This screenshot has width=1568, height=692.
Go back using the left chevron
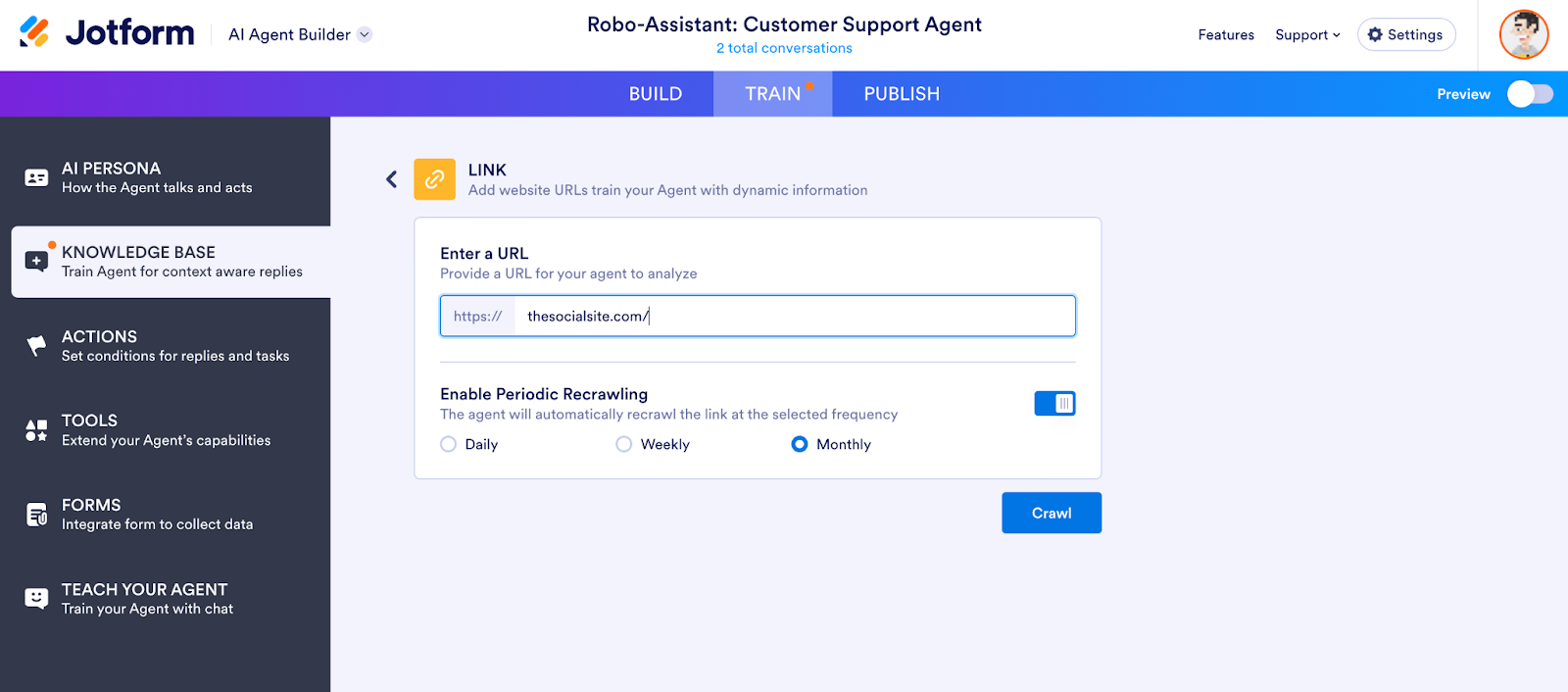pyautogui.click(x=391, y=179)
